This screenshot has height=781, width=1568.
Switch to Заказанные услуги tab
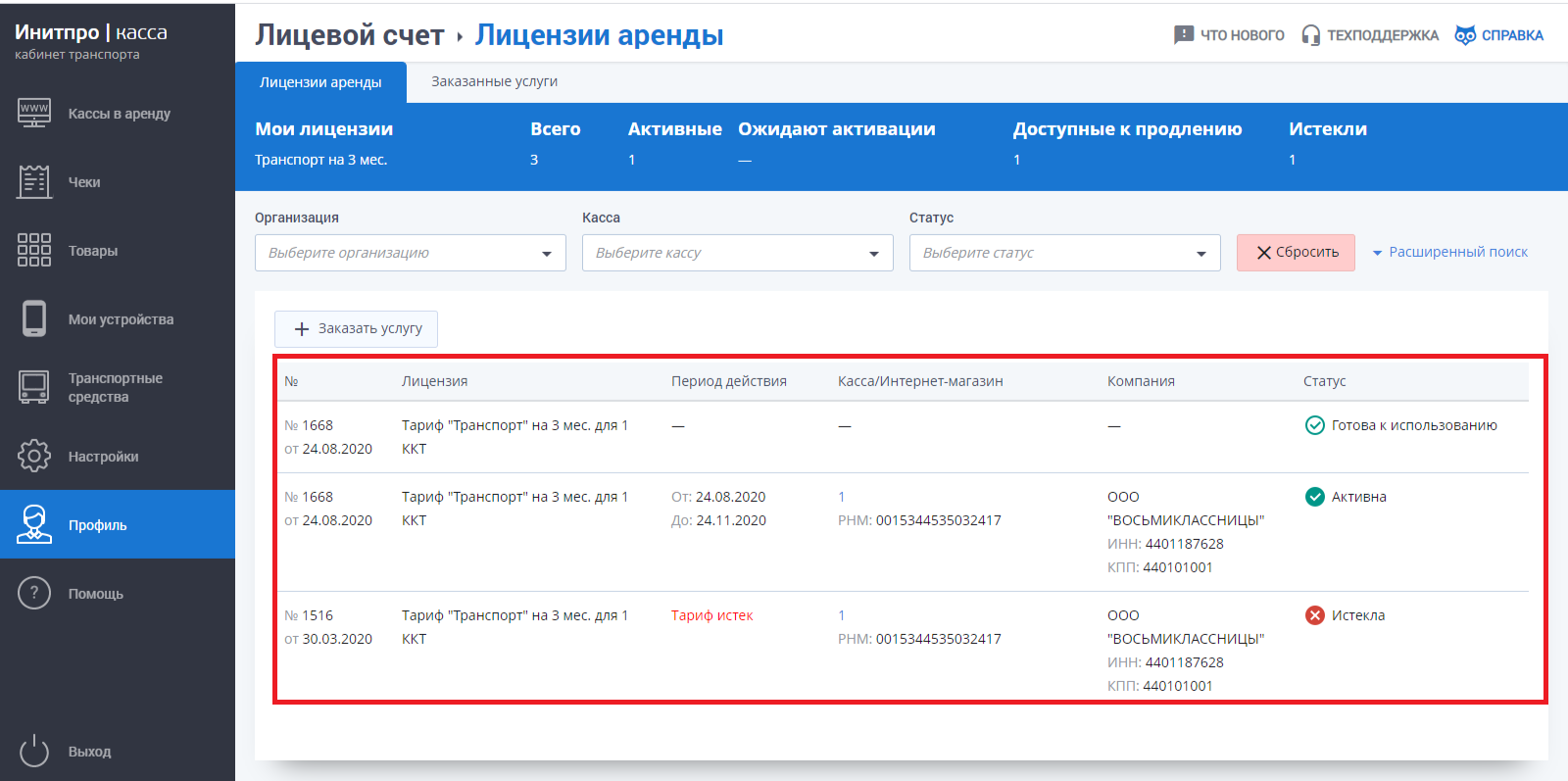pos(494,81)
